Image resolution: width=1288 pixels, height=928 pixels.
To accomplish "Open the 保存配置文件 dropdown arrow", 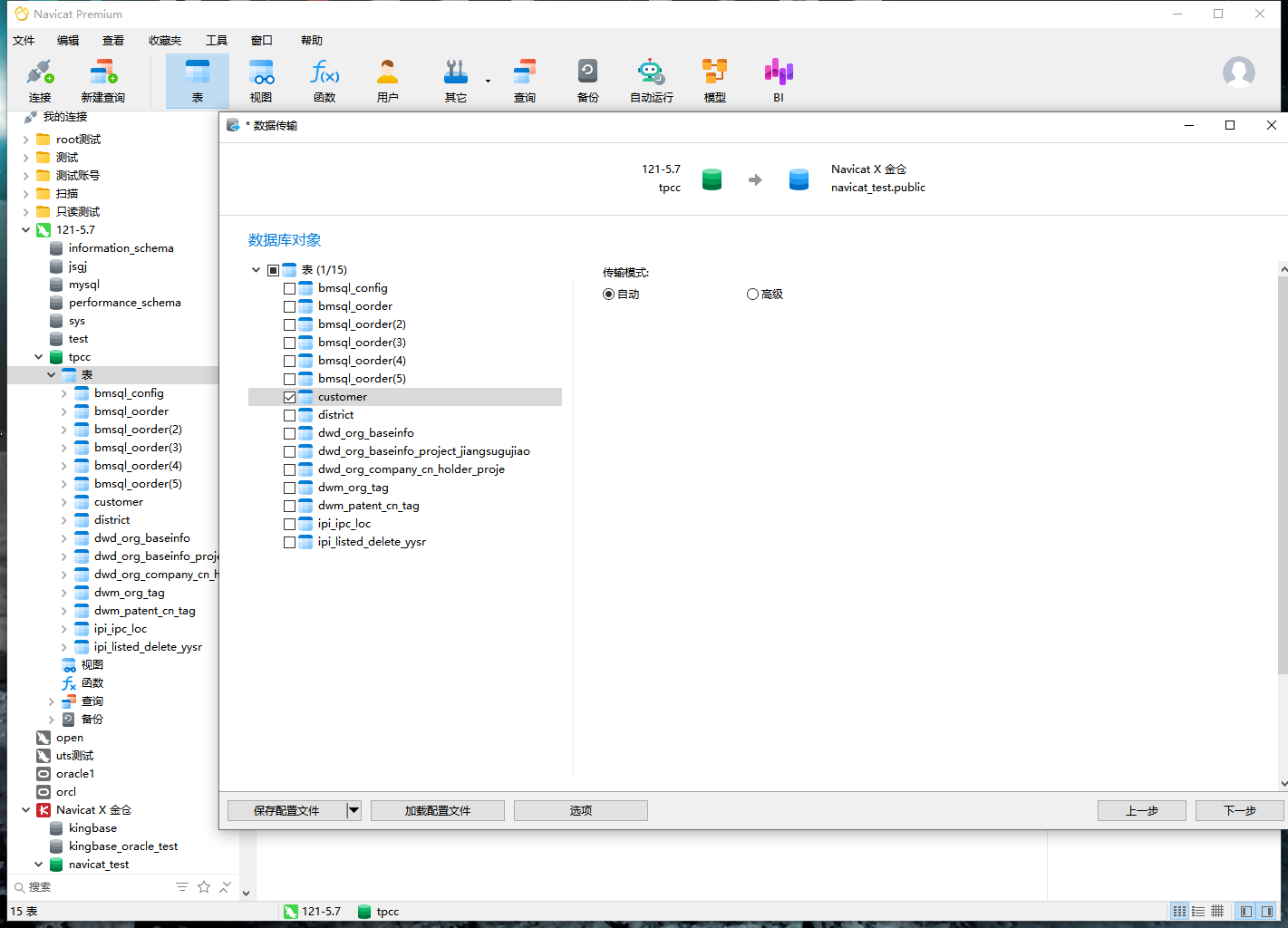I will coord(354,810).
